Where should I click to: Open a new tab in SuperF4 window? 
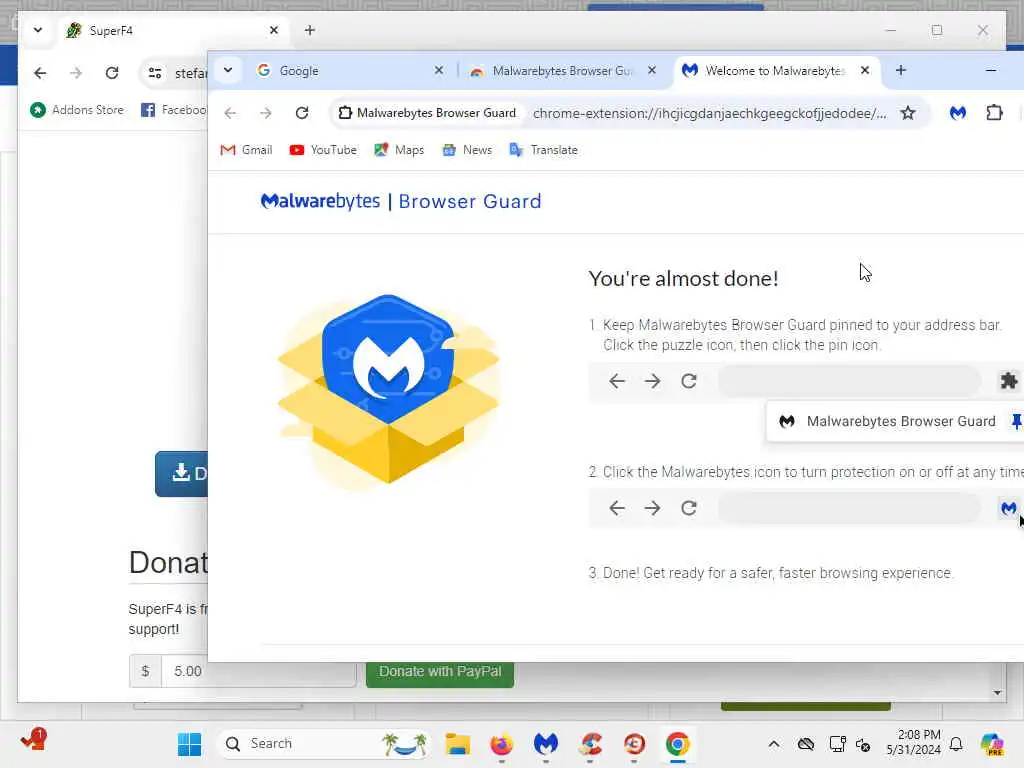[310, 30]
